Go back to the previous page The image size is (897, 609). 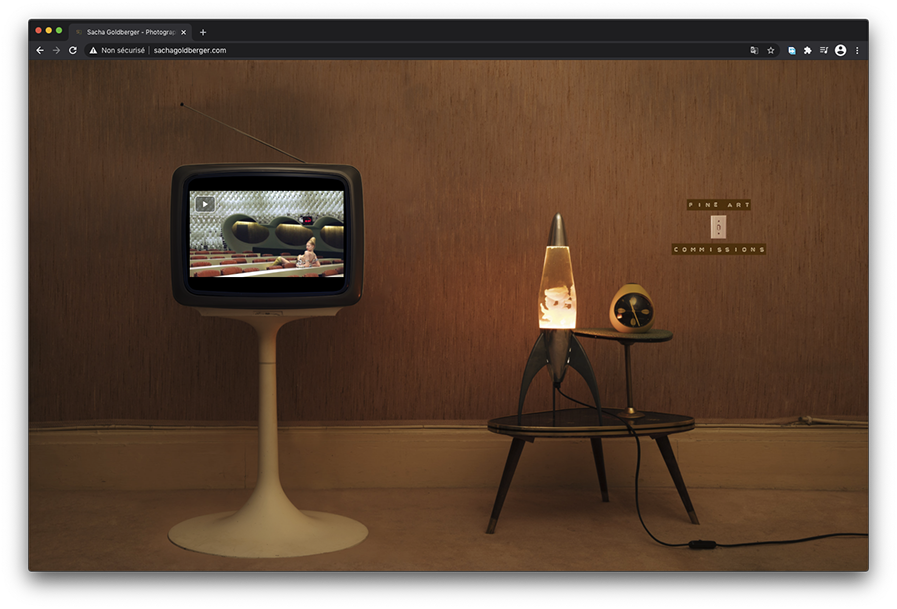(x=40, y=50)
